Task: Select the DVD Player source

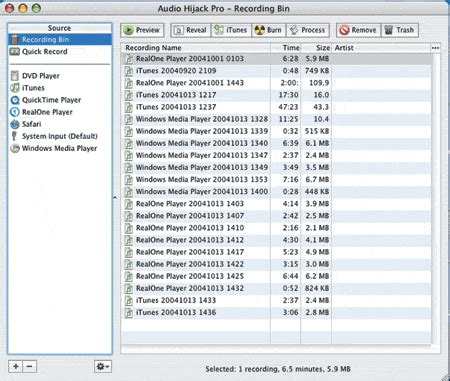Action: [x=60, y=76]
